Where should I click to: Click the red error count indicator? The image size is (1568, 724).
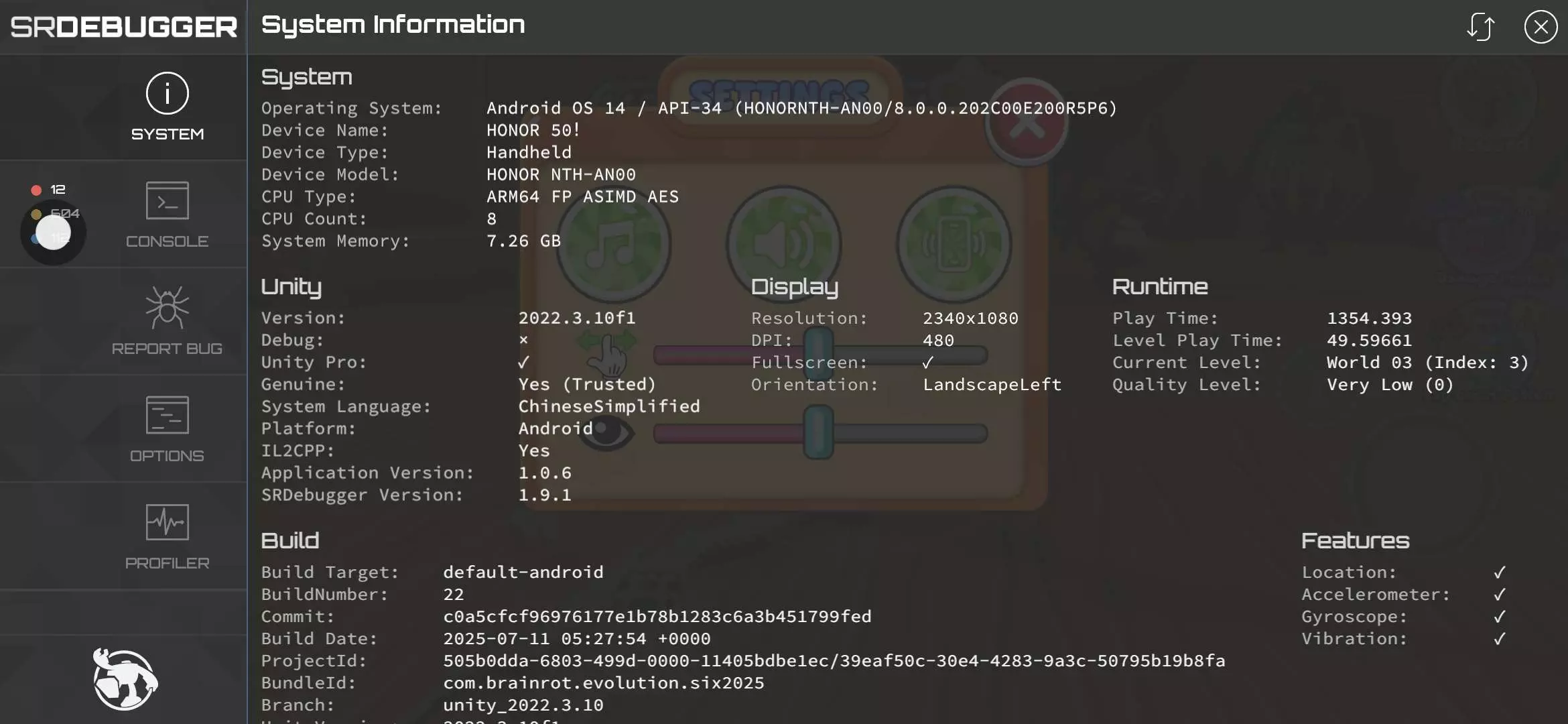pos(37,190)
